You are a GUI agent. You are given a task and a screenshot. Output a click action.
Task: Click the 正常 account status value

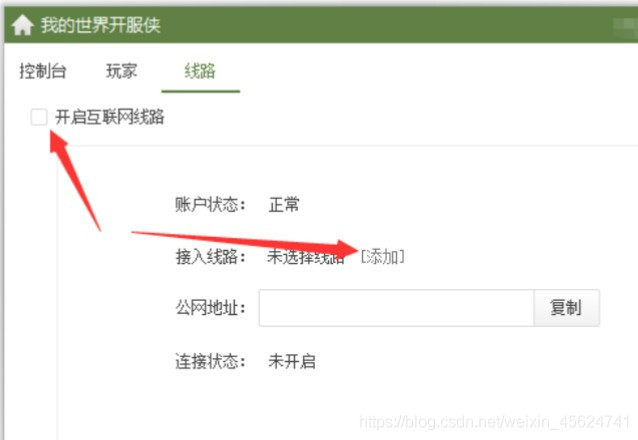pyautogui.click(x=284, y=204)
